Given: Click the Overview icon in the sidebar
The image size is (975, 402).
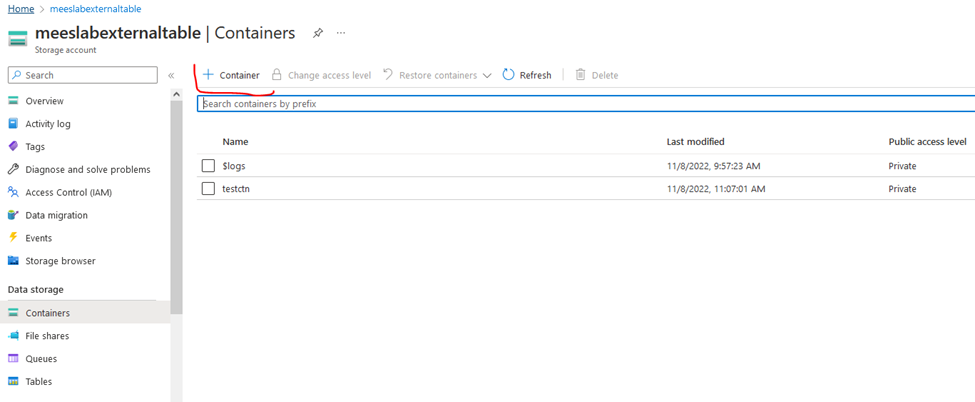Looking at the screenshot, I should 13,101.
